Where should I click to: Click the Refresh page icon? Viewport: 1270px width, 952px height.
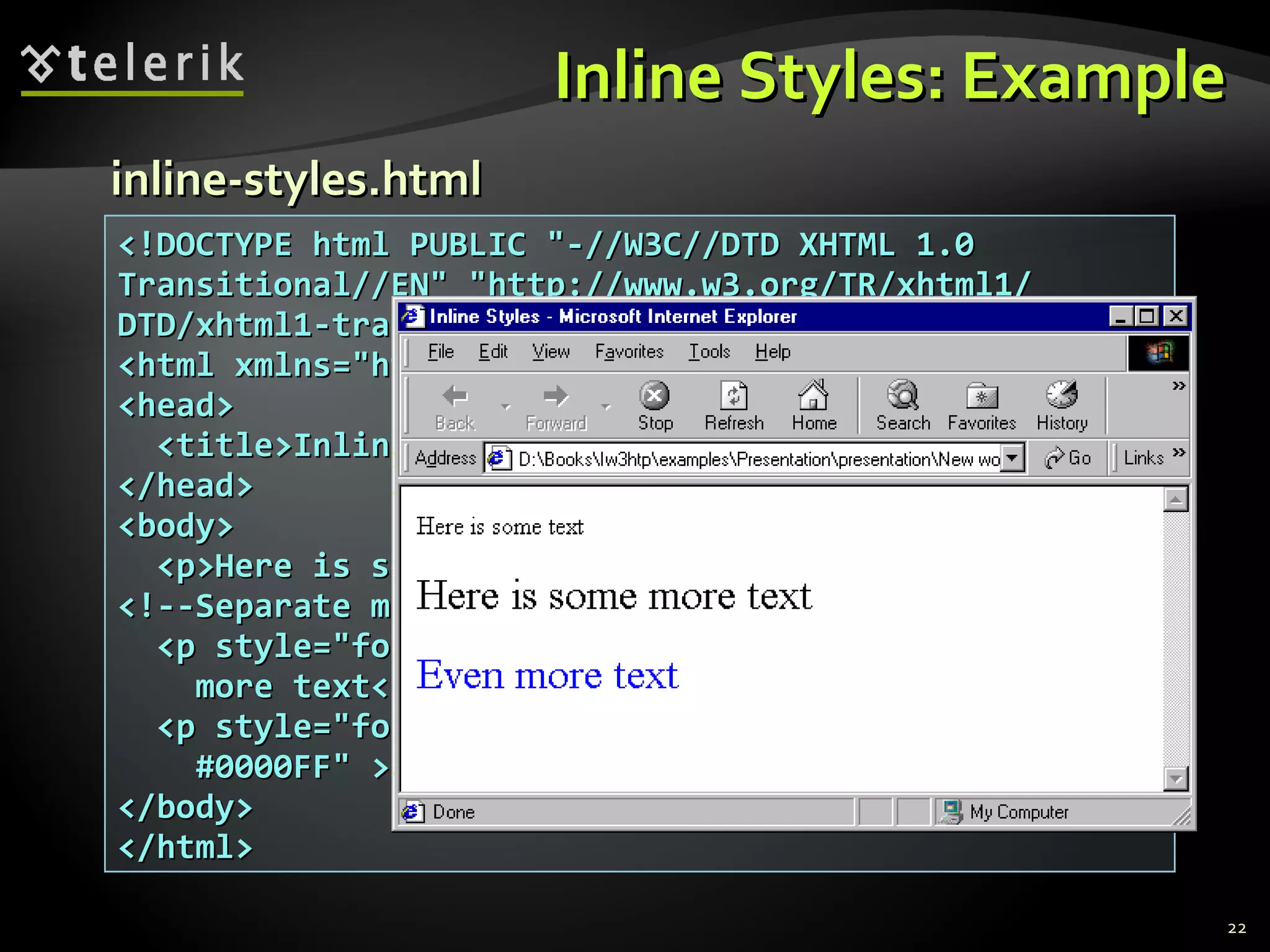point(734,396)
